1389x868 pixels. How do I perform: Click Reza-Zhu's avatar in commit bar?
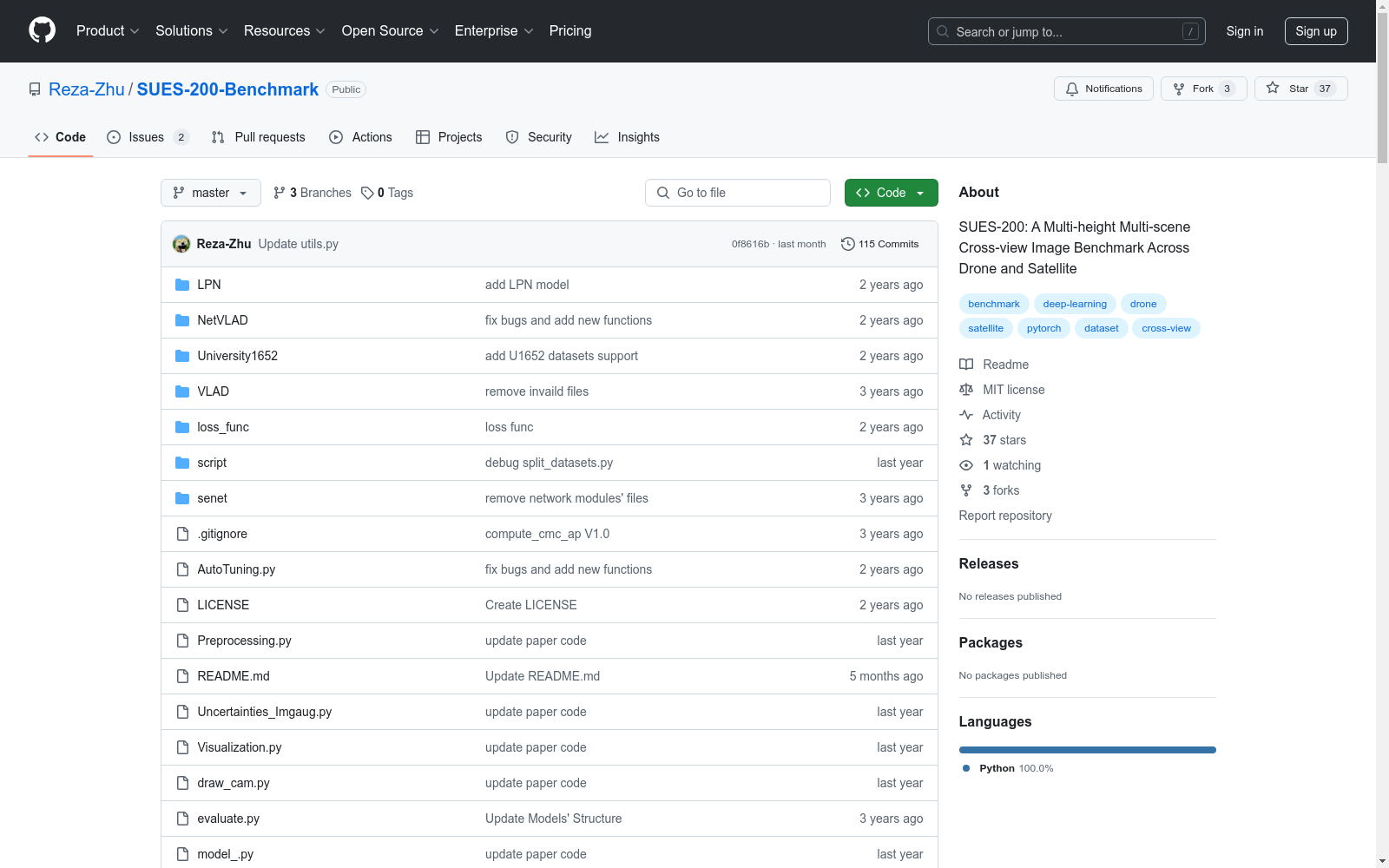pos(181,244)
